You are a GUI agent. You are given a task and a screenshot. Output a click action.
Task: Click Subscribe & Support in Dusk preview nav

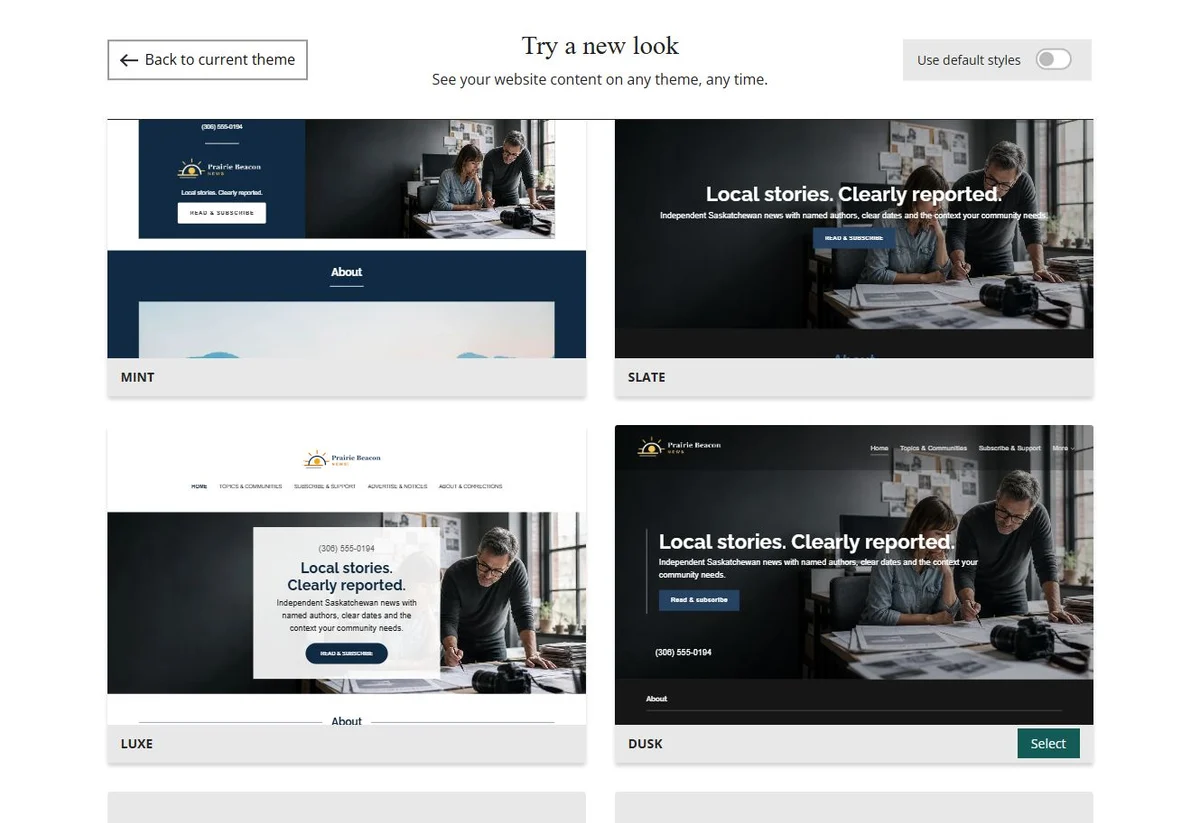pyautogui.click(x=1010, y=448)
